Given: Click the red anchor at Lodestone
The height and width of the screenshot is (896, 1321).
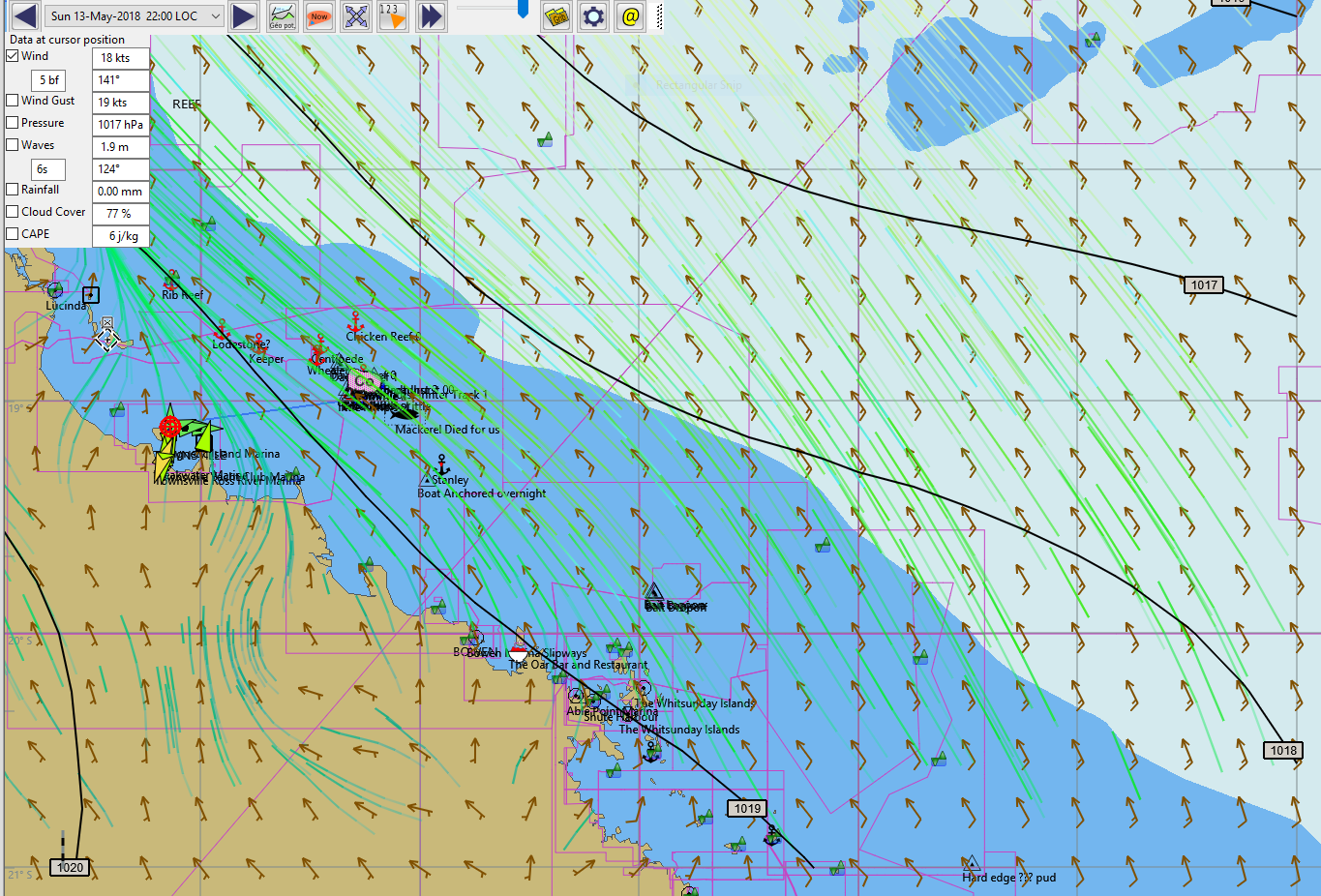Looking at the screenshot, I should coord(223,329).
